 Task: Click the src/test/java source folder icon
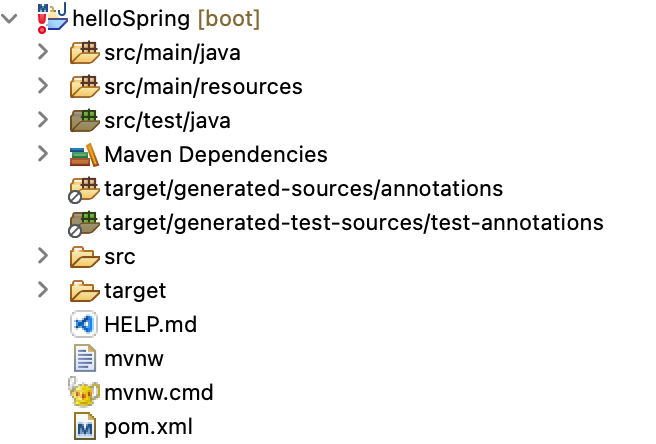84,121
